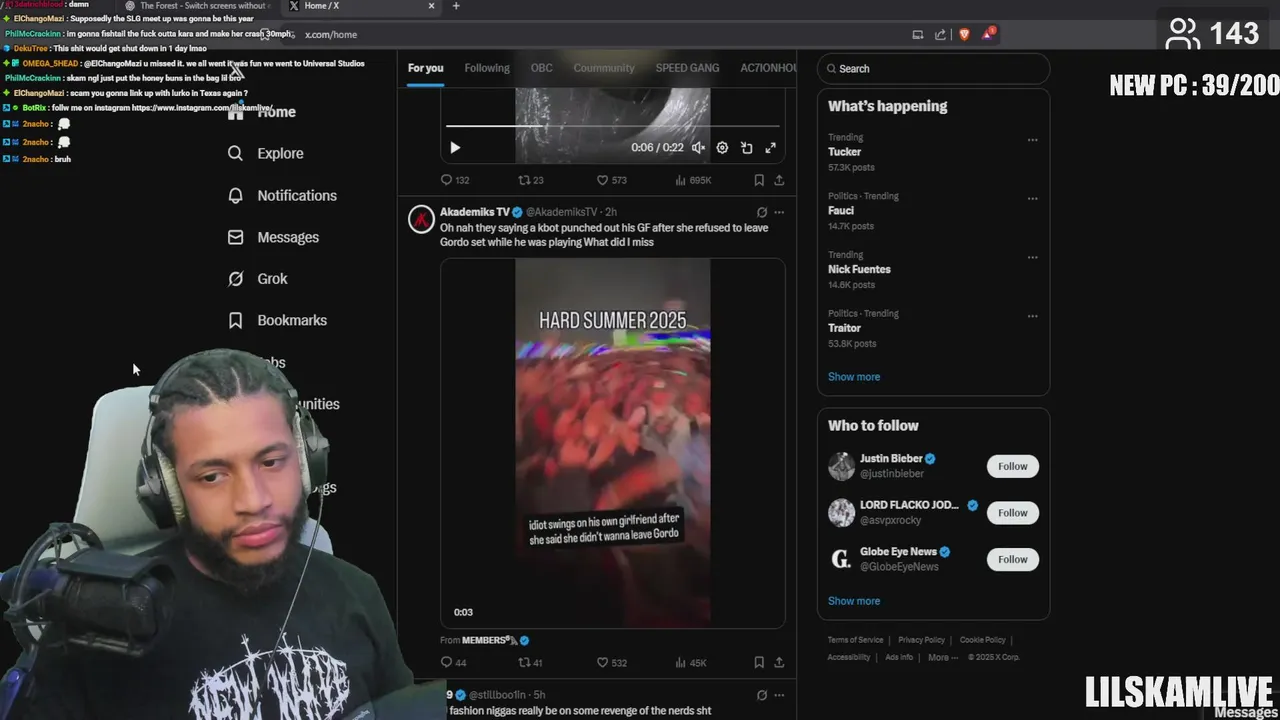
Task: Share the Akademiks TV post
Action: point(779,662)
